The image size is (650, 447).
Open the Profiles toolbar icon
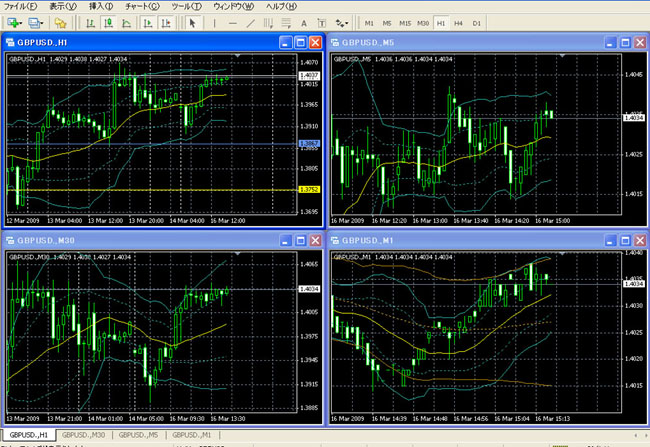33,22
